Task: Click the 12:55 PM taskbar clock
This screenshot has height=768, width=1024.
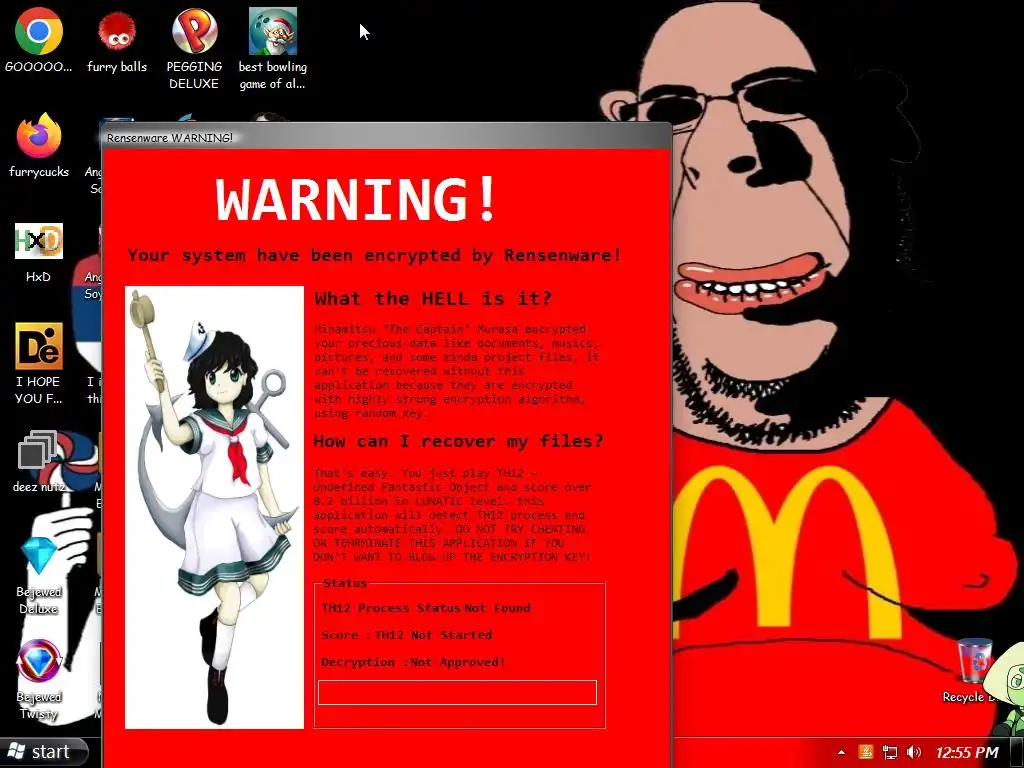Action: pos(967,753)
